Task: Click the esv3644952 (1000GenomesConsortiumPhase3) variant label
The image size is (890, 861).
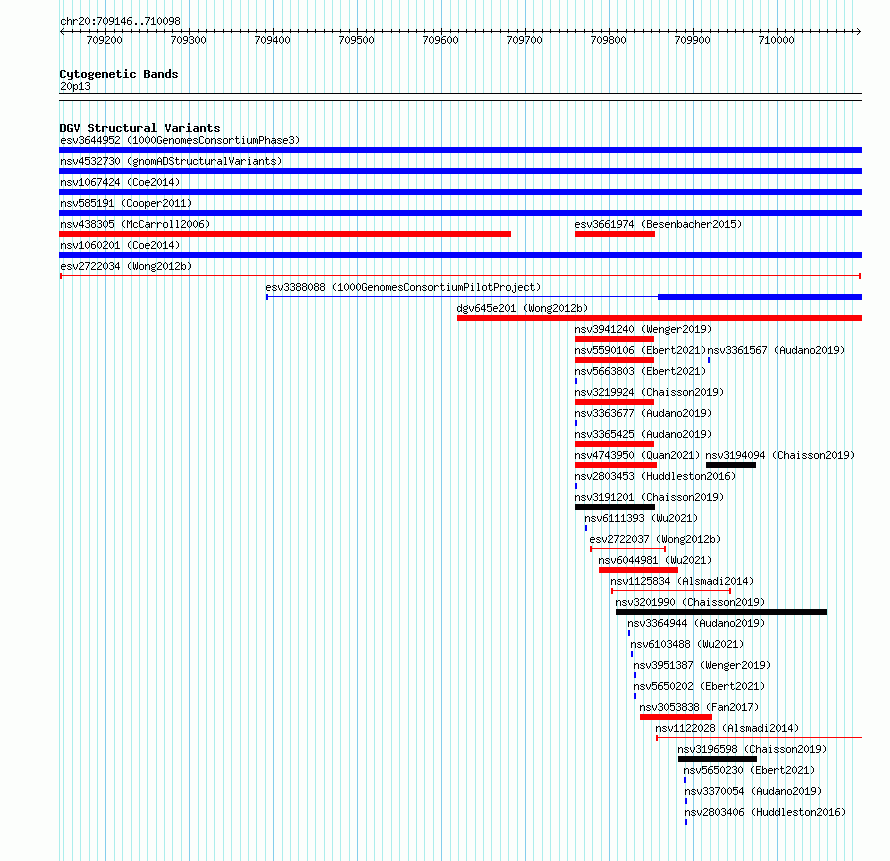Action: (180, 140)
